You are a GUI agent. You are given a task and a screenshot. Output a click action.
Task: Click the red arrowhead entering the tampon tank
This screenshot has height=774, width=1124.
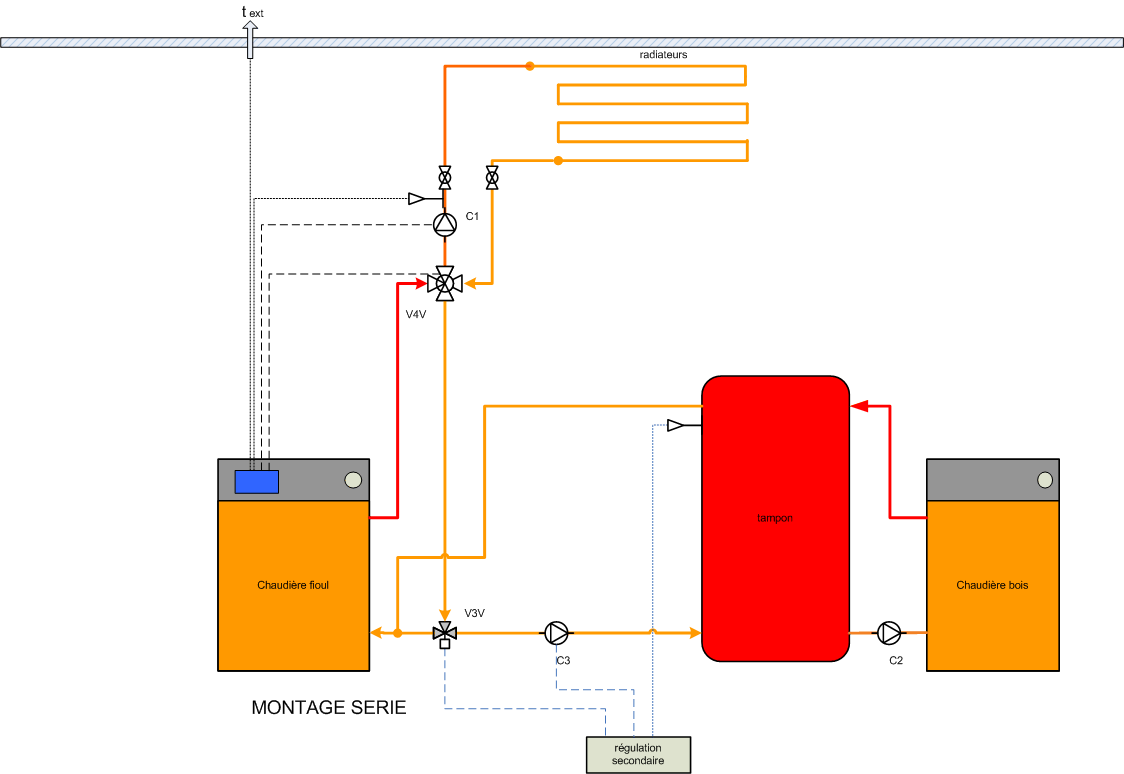[x=860, y=406]
